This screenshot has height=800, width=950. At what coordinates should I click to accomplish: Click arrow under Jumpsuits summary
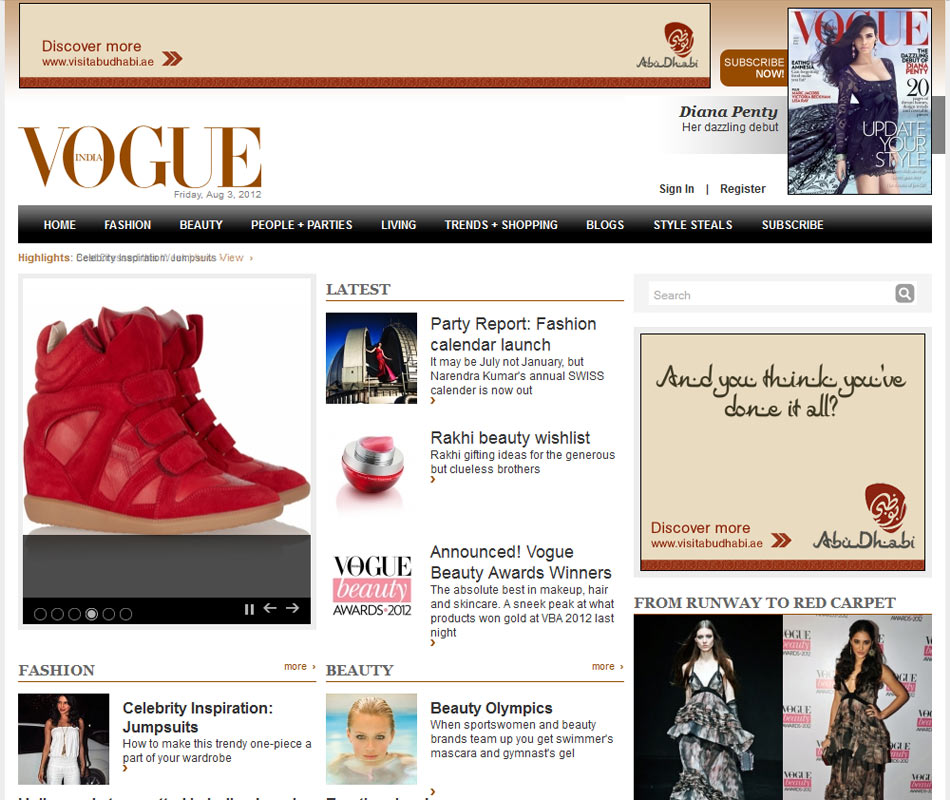125,768
